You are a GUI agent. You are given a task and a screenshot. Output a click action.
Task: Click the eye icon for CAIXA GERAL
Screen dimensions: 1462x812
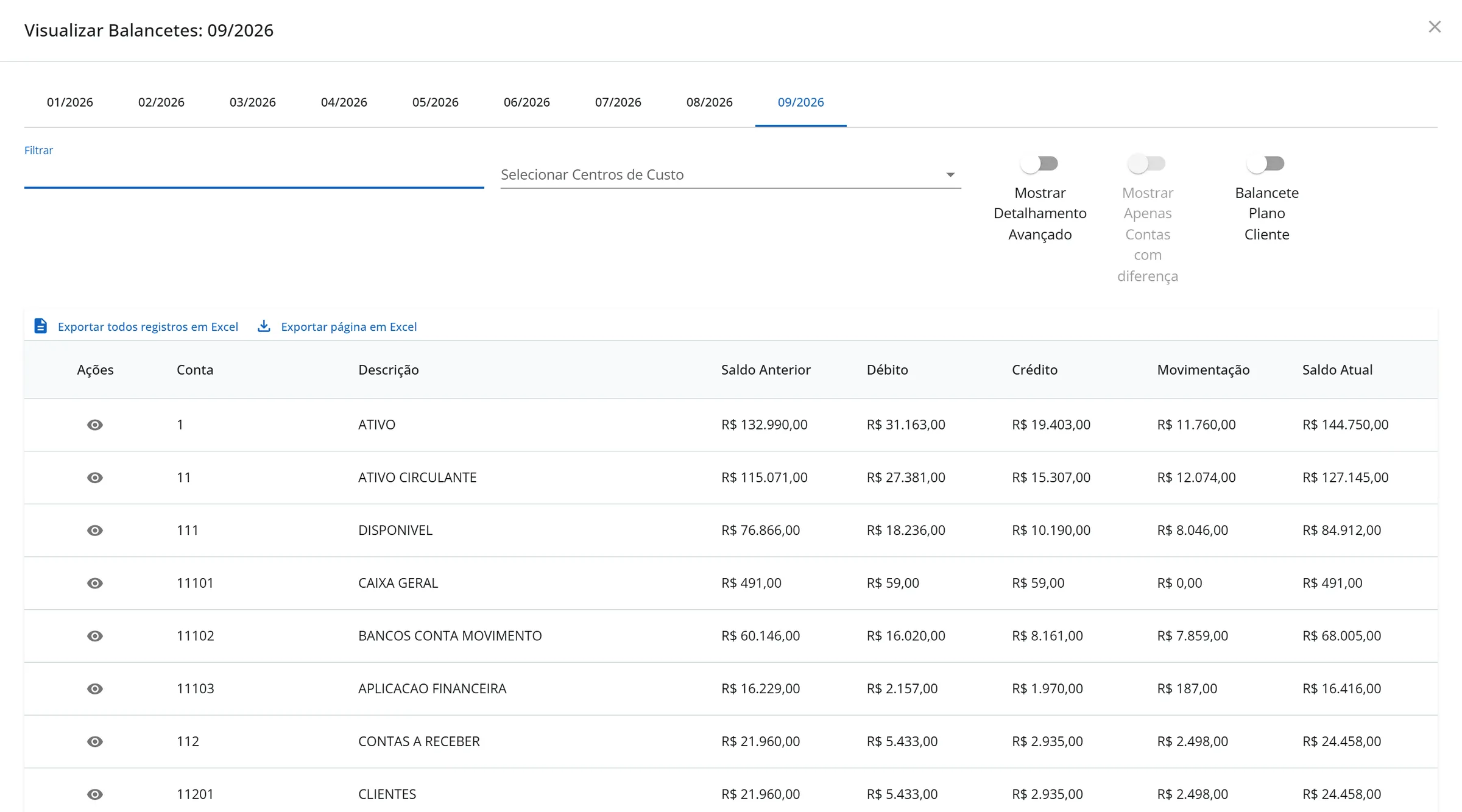[95, 583]
